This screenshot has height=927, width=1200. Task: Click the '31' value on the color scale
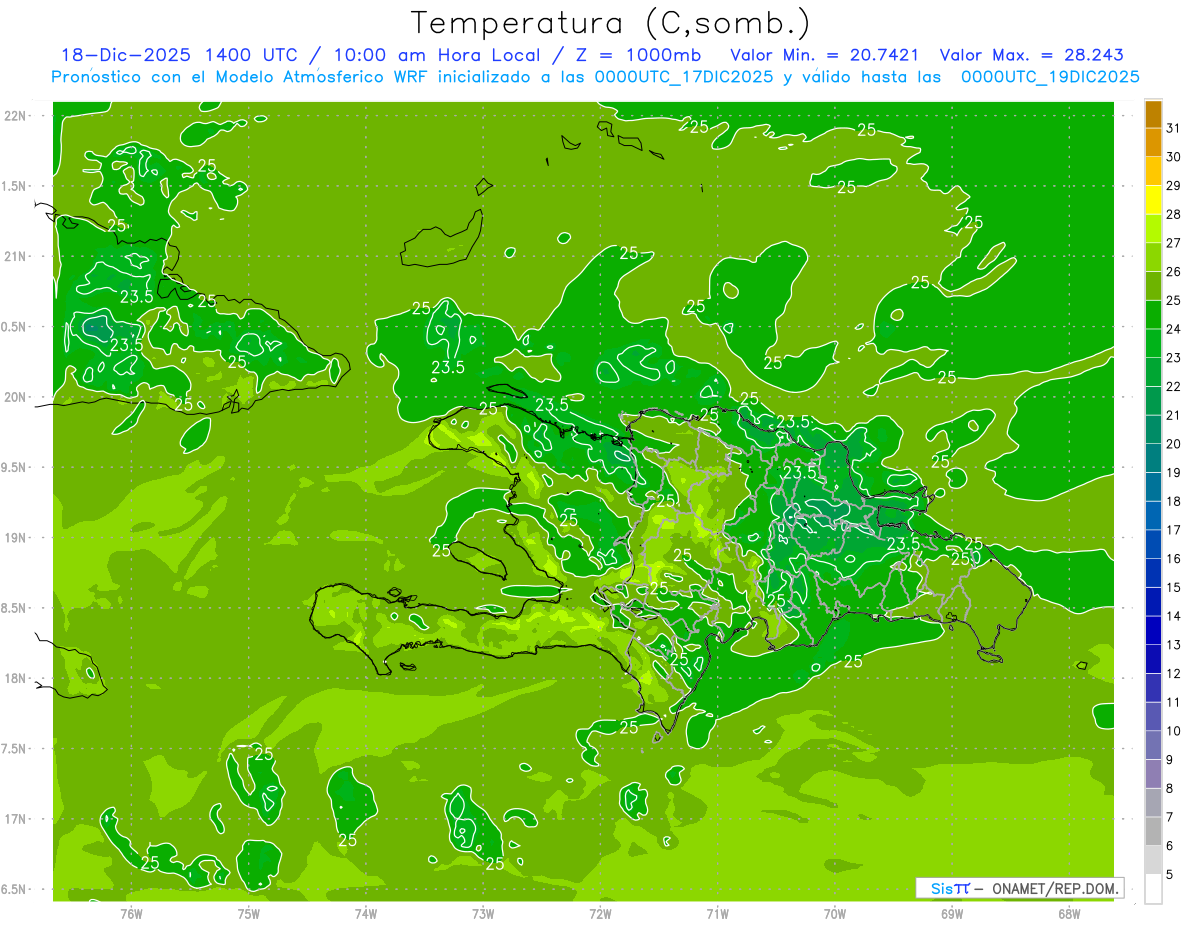1174,128
